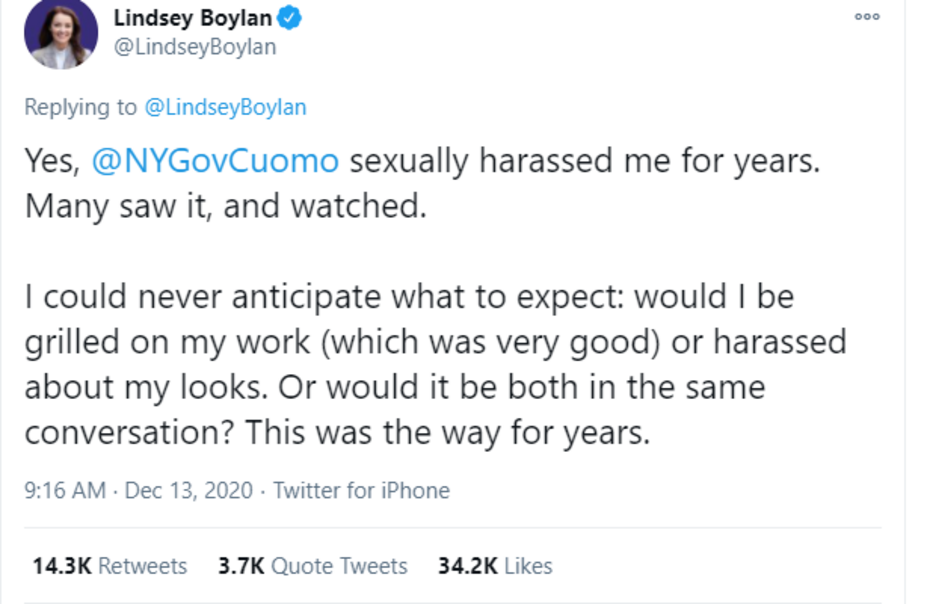Show the 34.2K Likes list
The width and height of the screenshot is (930, 604).
(495, 566)
